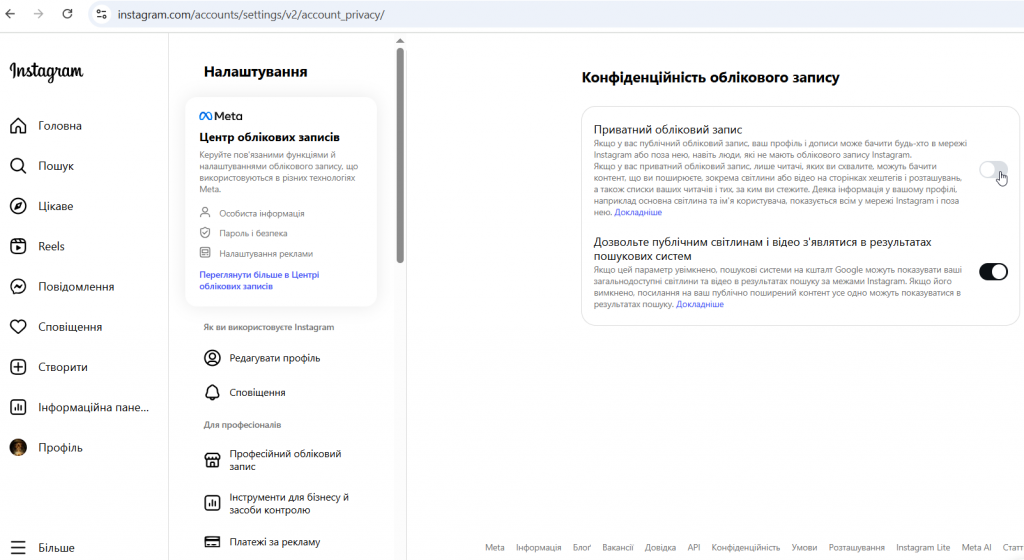Screen dimensions: 1024x560
Task: Open dashboard (Інформаційна панель) chart icon
Action: 18,407
